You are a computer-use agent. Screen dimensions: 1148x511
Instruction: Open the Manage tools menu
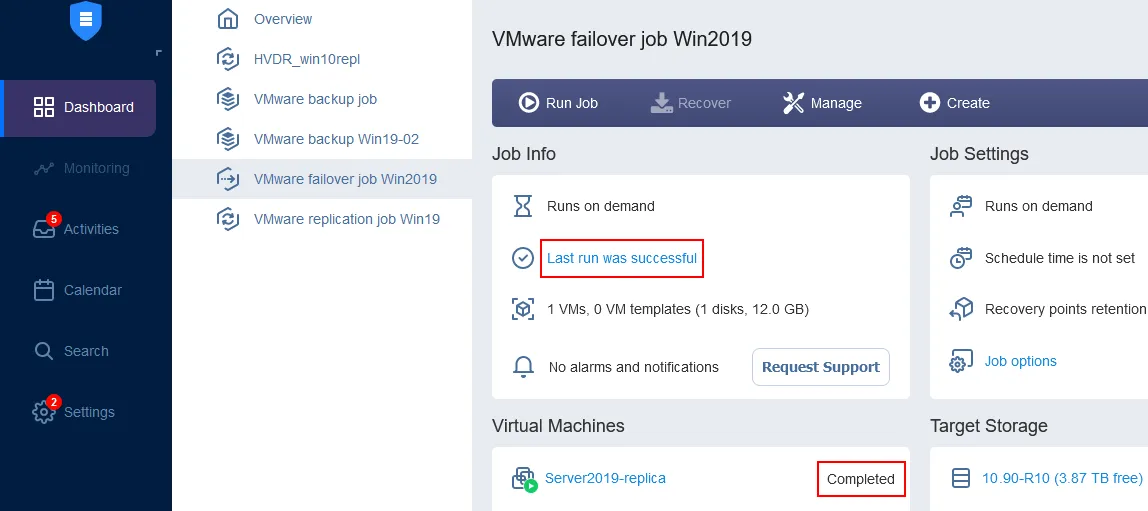(822, 103)
